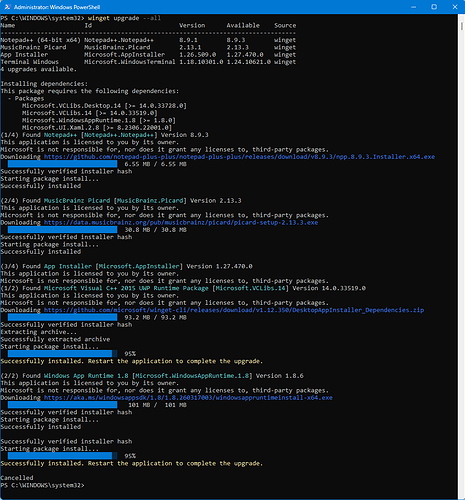This screenshot has width=465, height=500.
Task: Click the Picard 30.8 MB progress bar
Action: tap(62, 230)
